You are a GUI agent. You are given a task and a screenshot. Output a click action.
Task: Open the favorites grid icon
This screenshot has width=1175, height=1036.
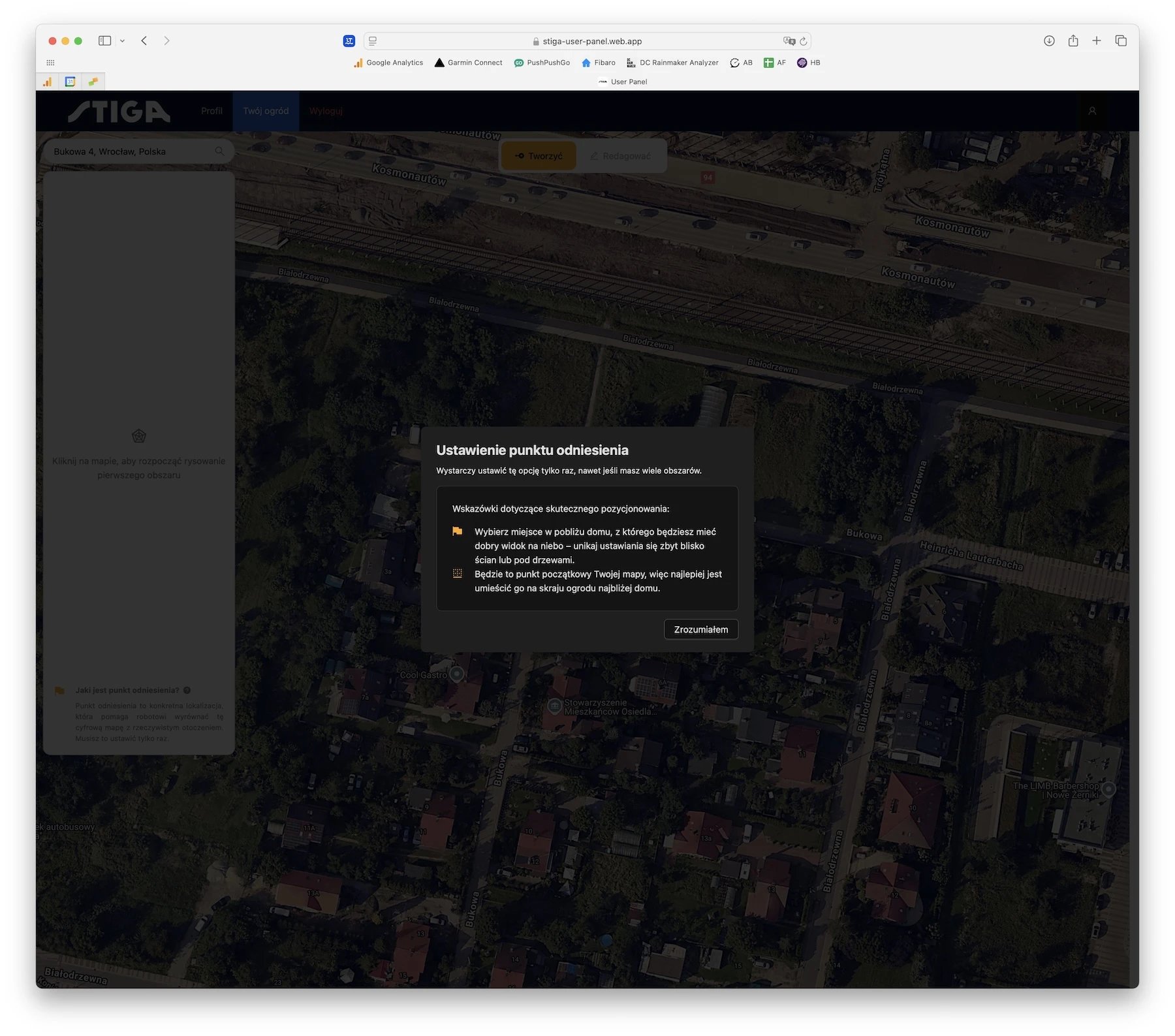50,63
